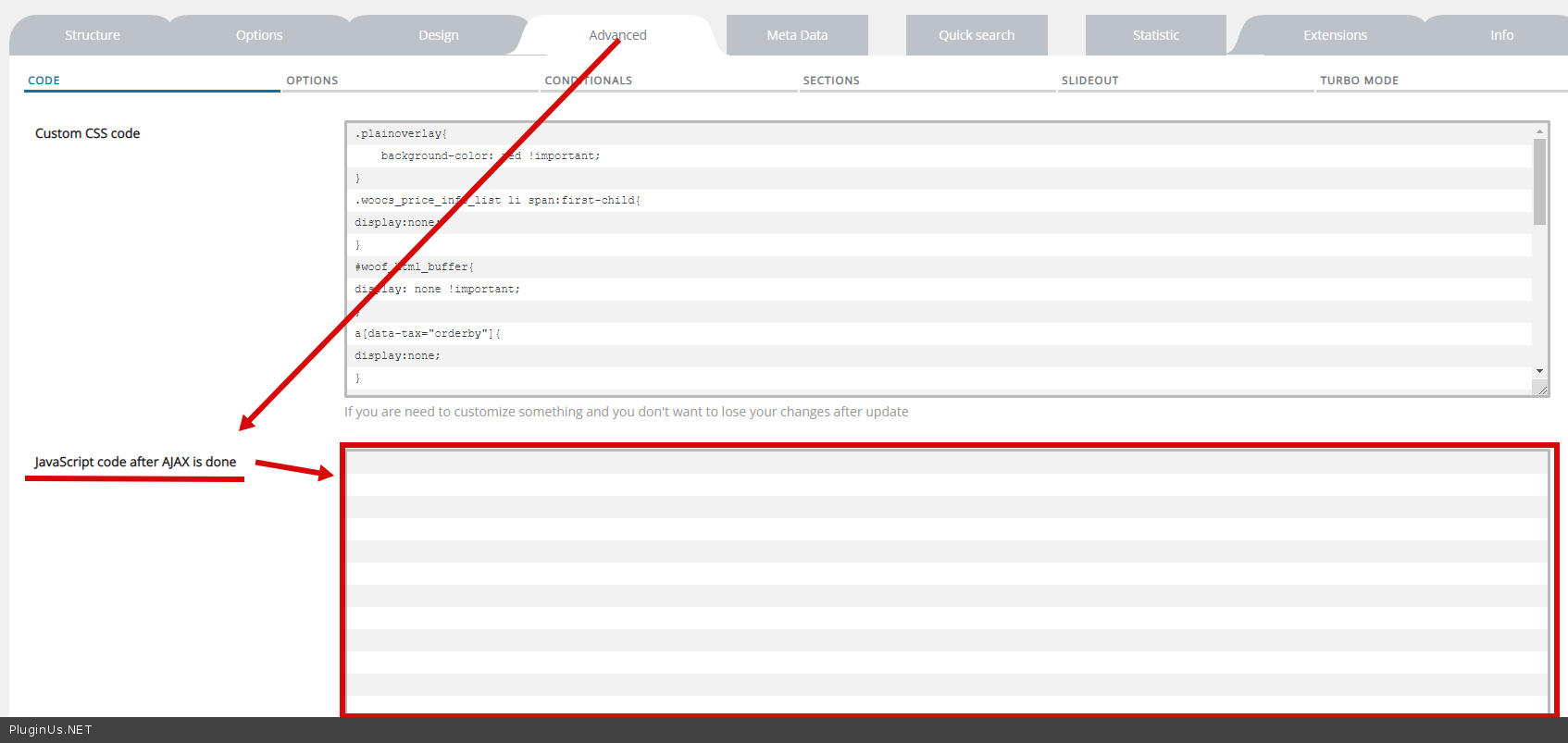This screenshot has height=743, width=1568.
Task: Switch to the Extensions tab
Action: coord(1335,35)
